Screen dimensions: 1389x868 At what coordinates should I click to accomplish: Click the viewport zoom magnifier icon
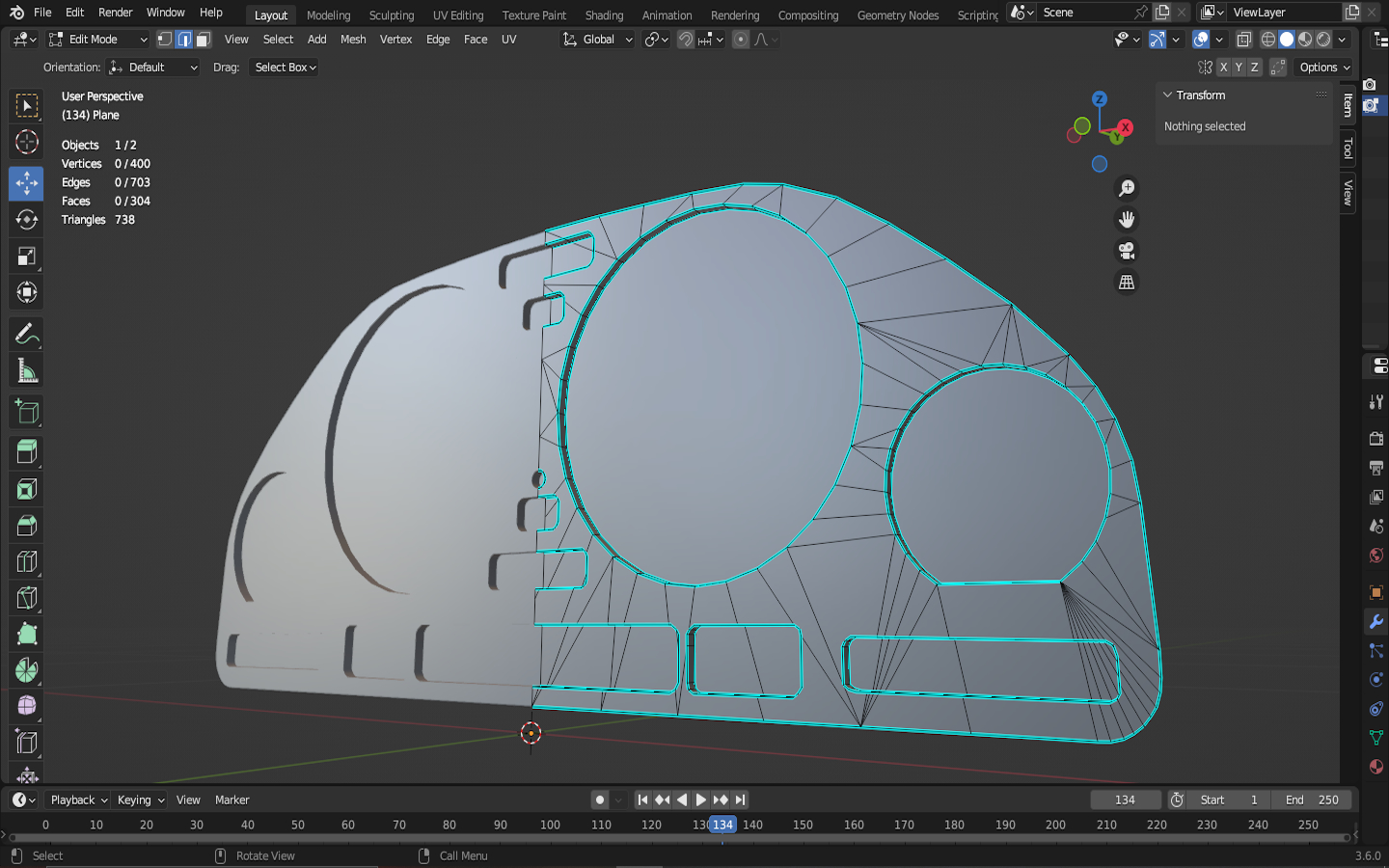[1126, 189]
